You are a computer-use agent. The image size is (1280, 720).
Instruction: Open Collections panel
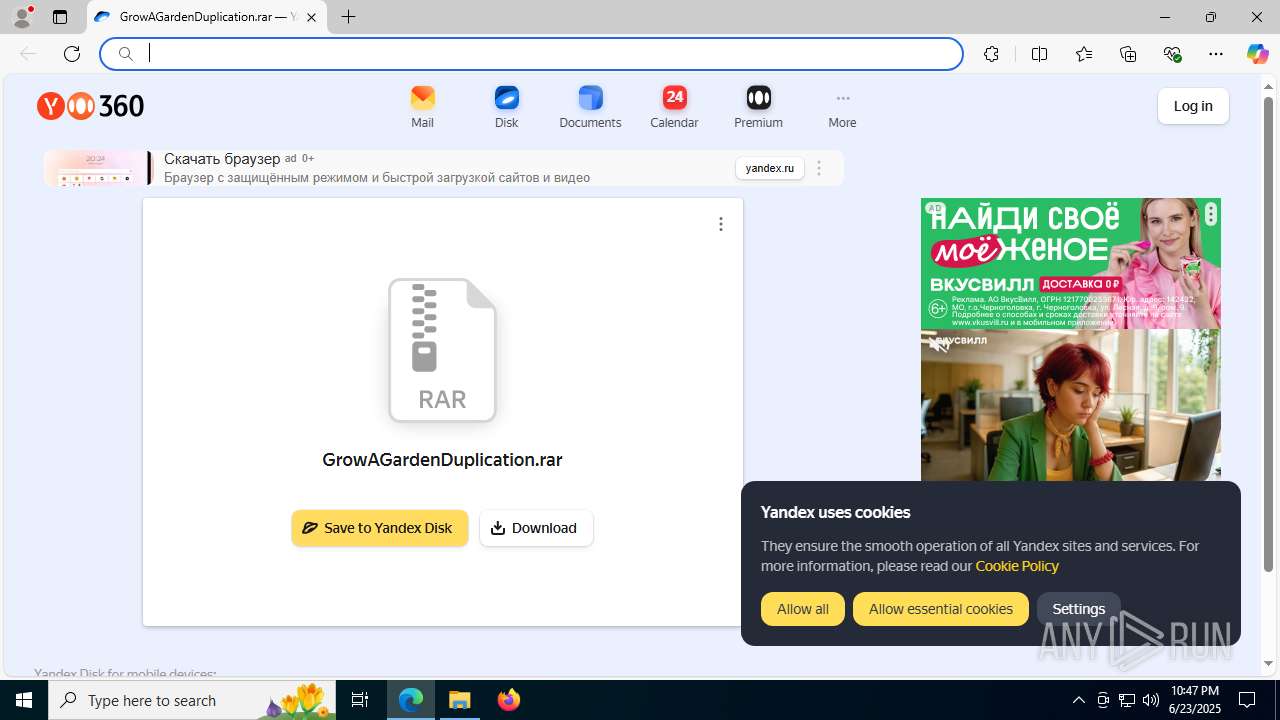pos(1128,54)
